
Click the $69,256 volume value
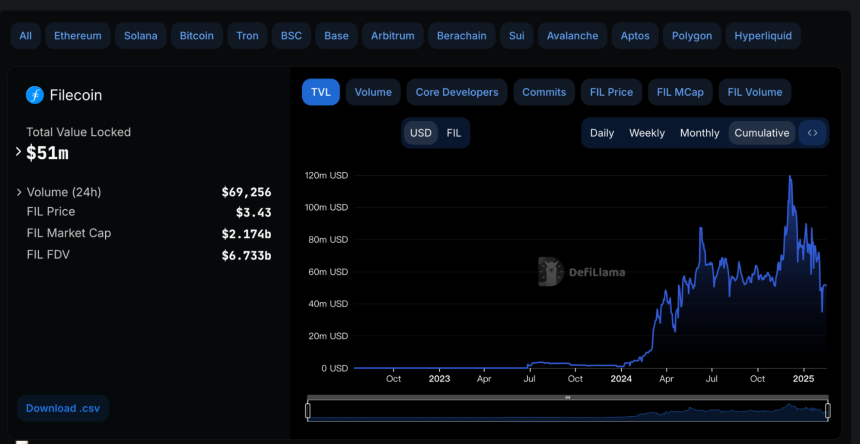(246, 192)
